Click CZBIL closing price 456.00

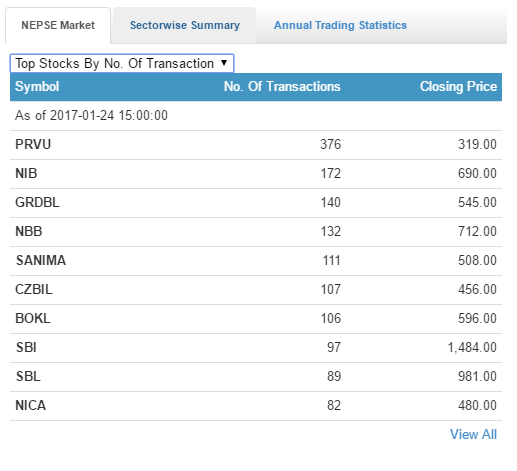point(477,290)
